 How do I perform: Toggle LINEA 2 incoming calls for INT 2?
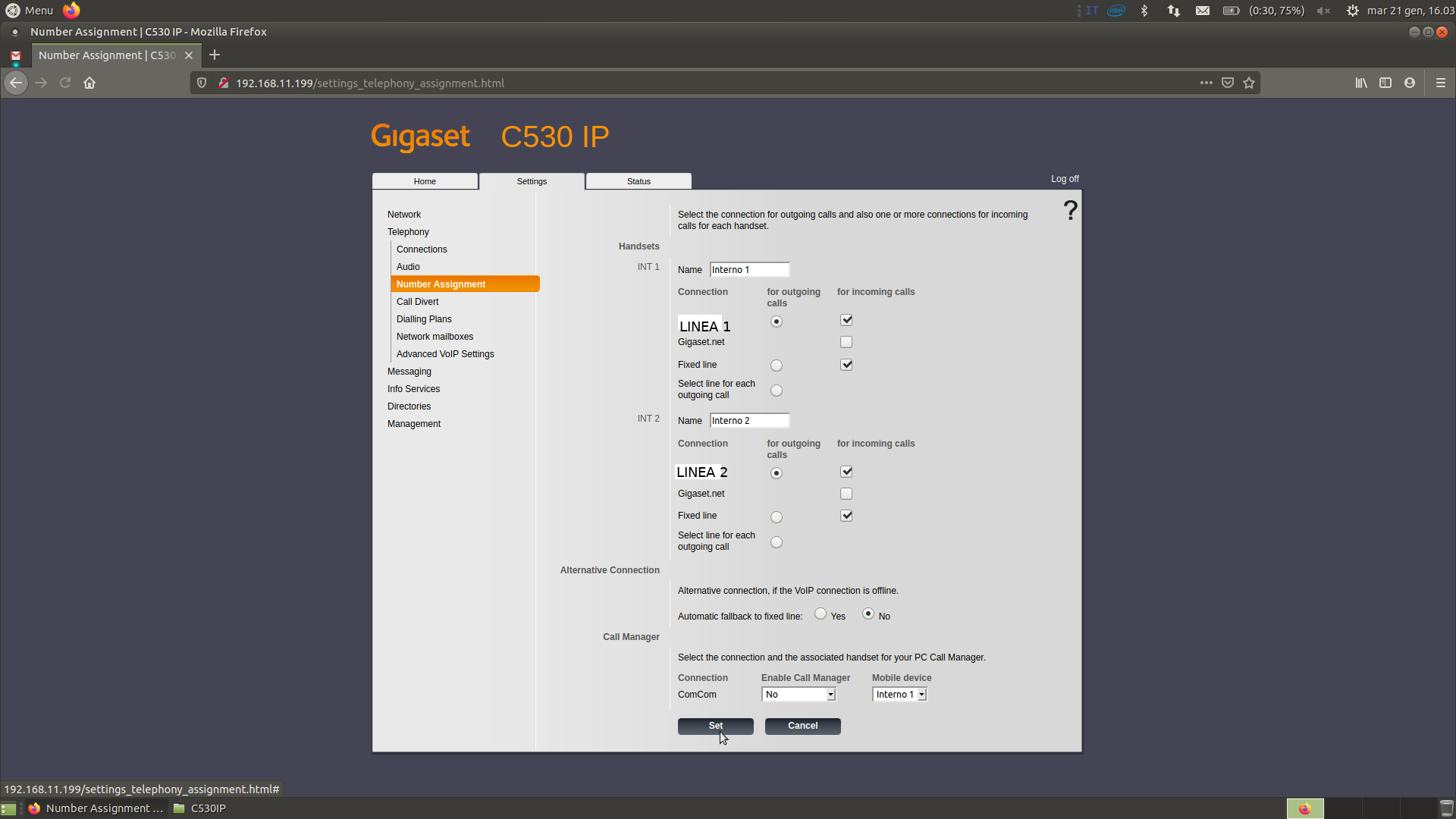(846, 472)
